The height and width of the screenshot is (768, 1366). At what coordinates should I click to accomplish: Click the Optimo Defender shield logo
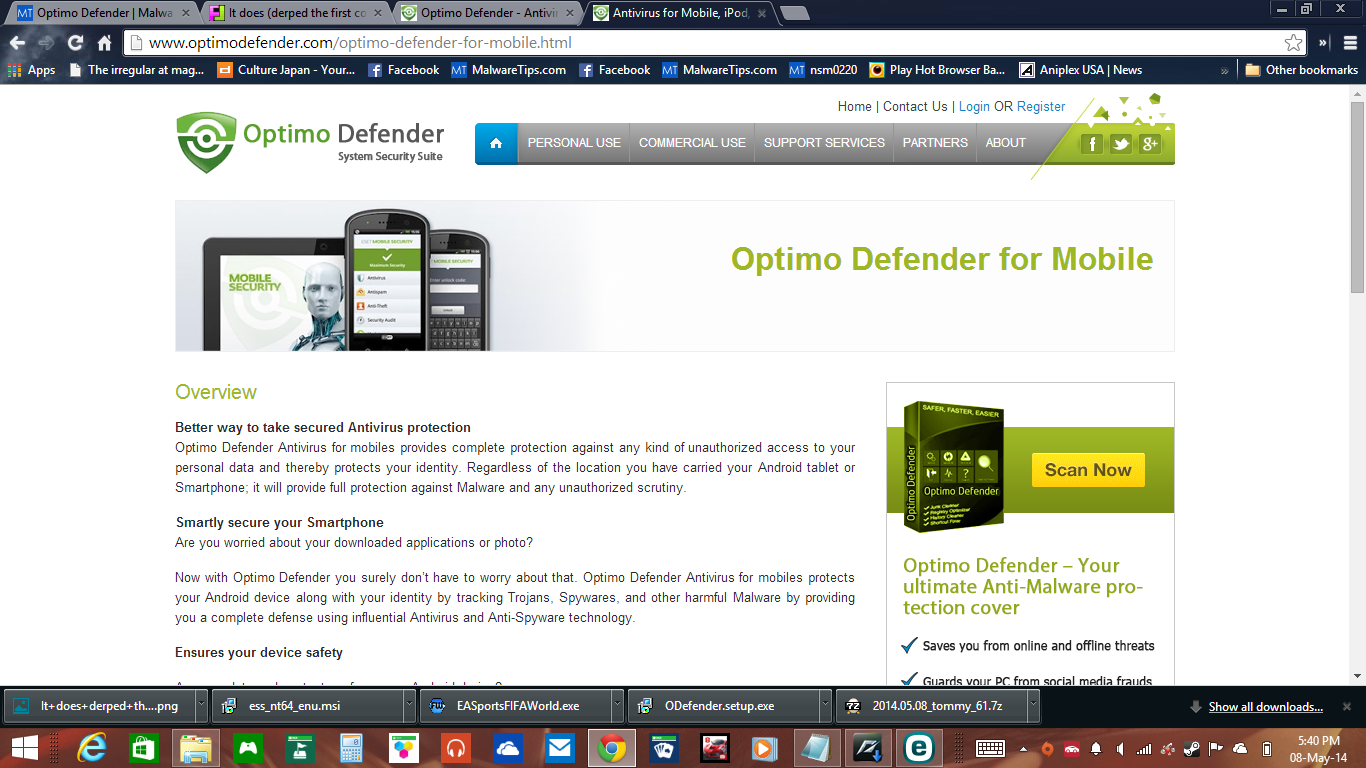(206, 142)
